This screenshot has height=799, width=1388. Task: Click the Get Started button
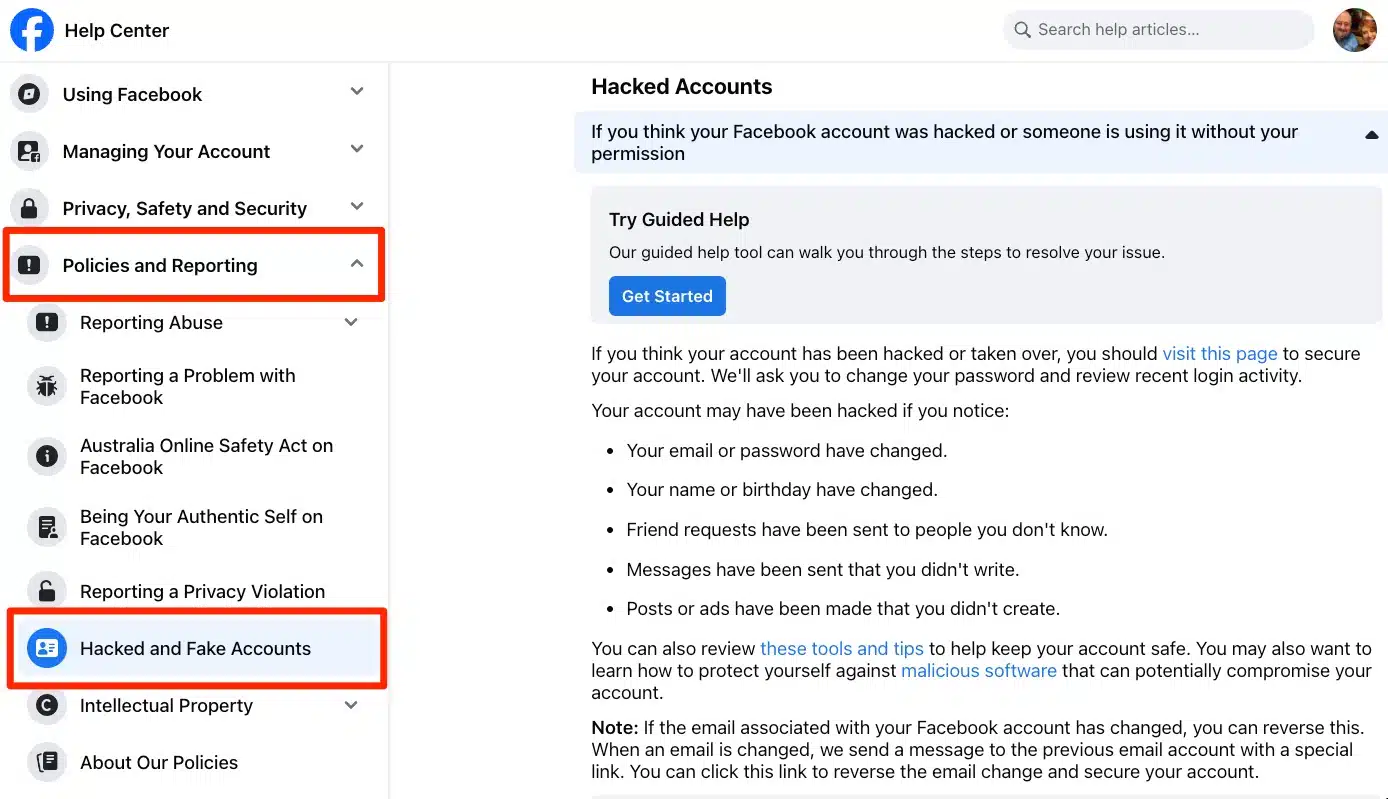click(x=667, y=295)
